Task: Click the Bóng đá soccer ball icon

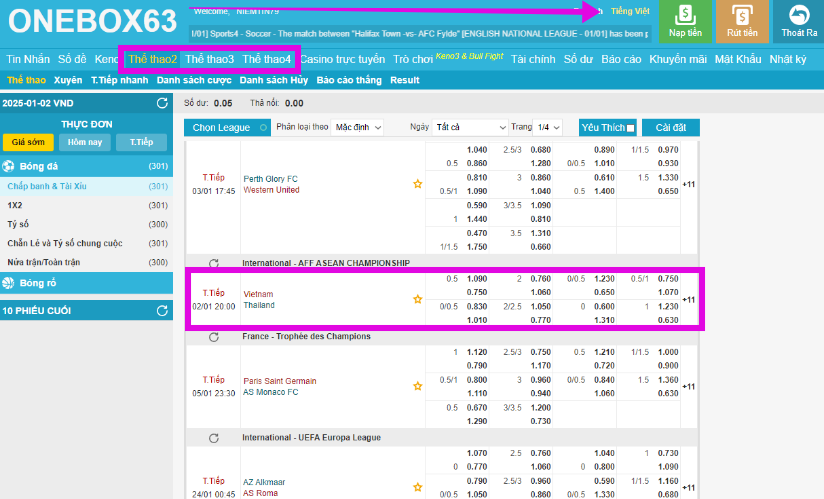Action: (8, 167)
